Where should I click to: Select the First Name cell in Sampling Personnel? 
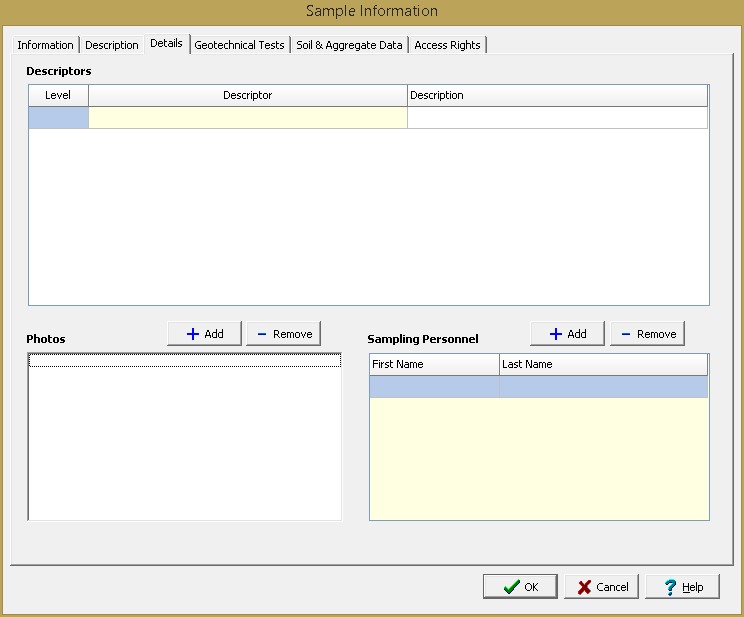tap(434, 387)
